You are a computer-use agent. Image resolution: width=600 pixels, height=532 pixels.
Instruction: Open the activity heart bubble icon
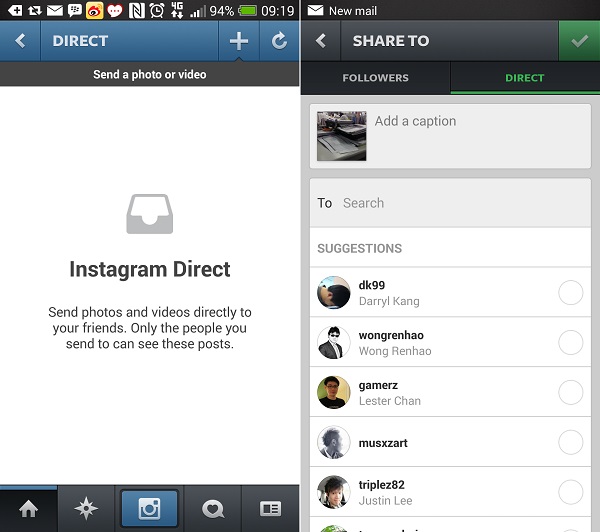pyautogui.click(x=213, y=509)
